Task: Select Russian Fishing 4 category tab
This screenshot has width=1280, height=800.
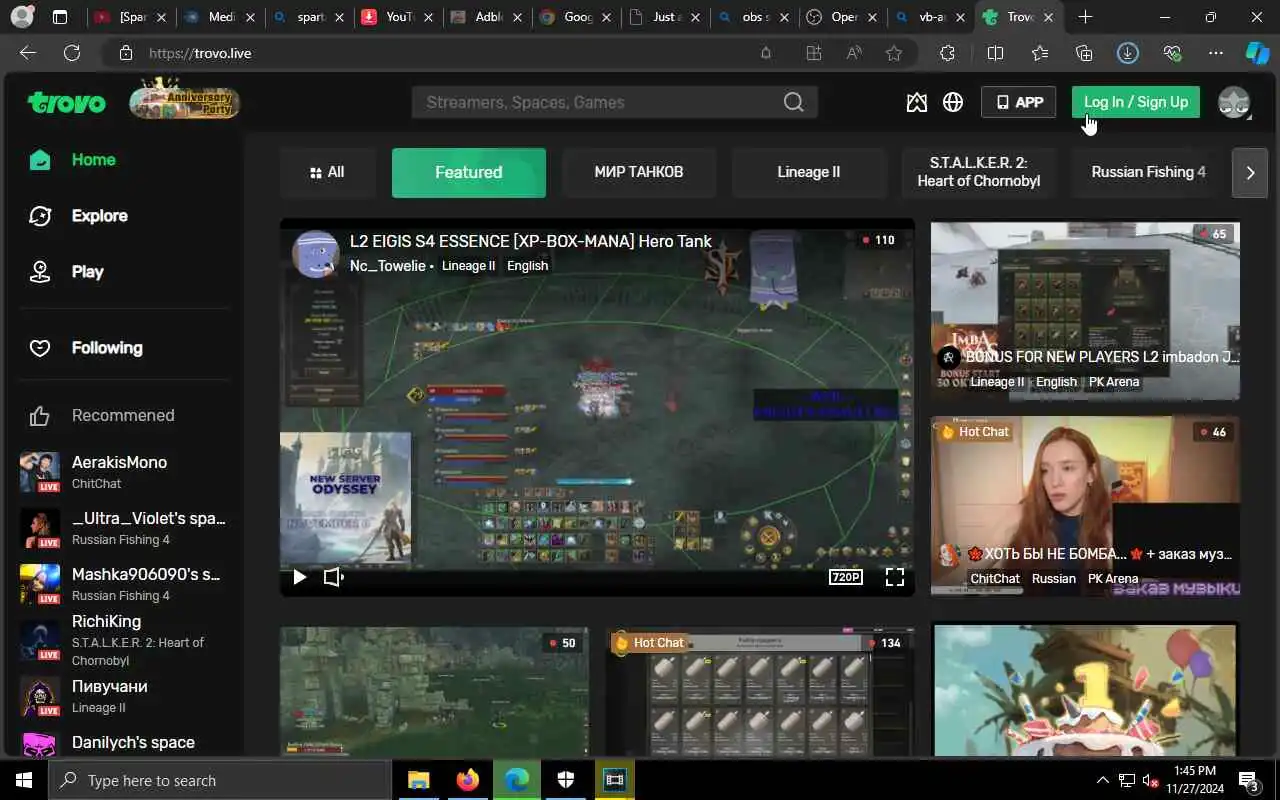Action: point(1148,172)
